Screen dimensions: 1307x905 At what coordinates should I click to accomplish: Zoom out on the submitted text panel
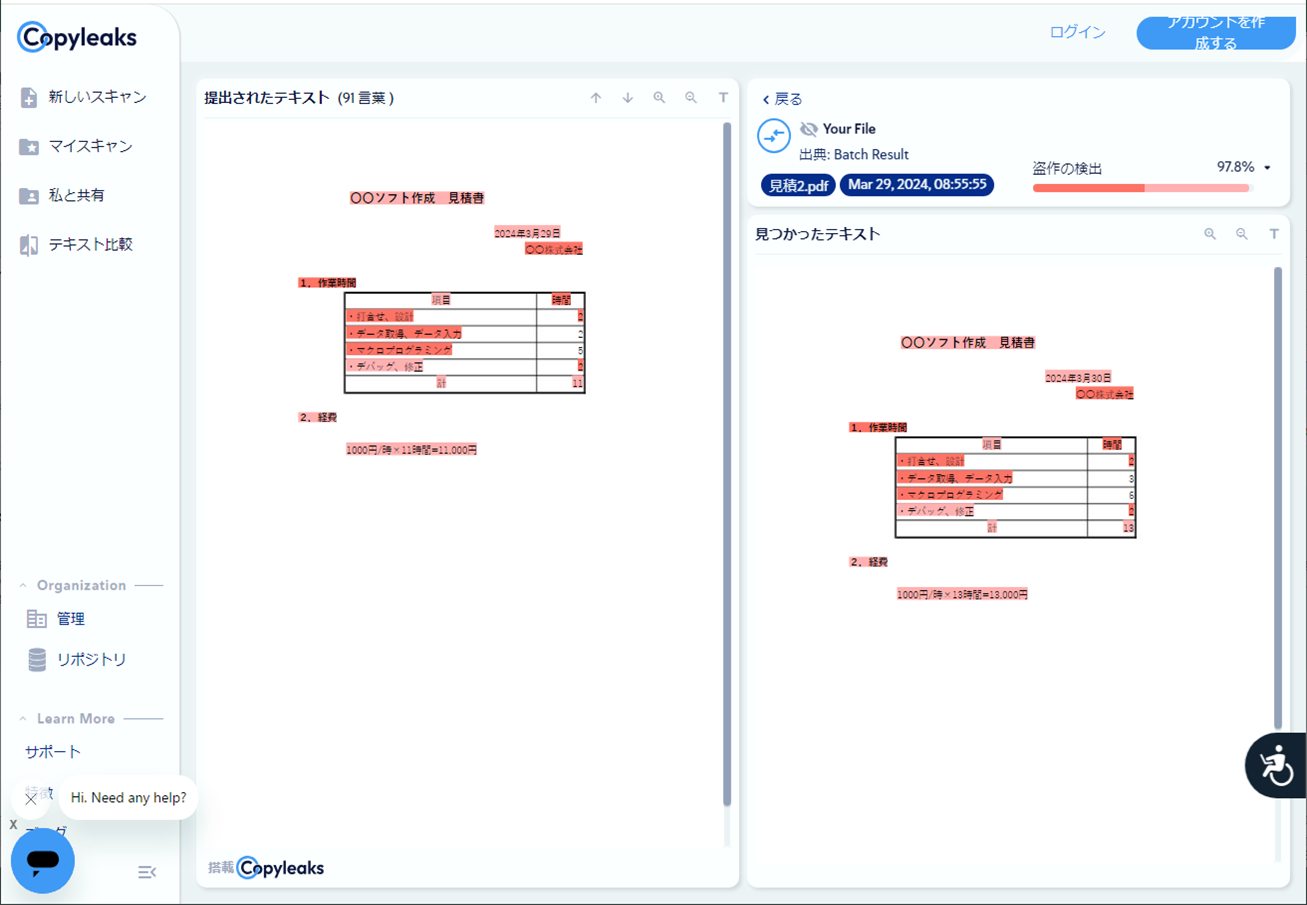(x=691, y=98)
